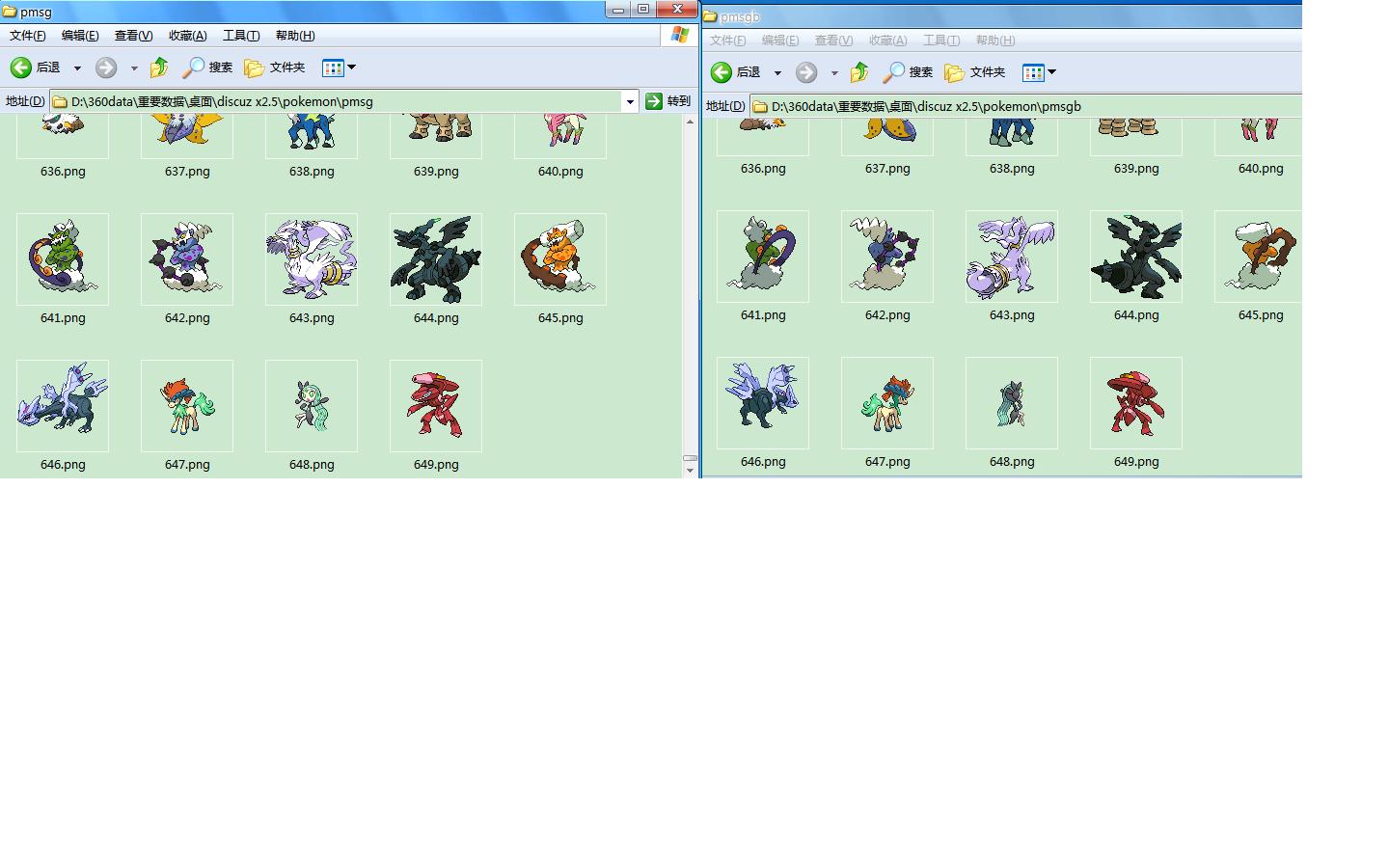The image size is (1389, 868).
Task: Click 636.png filename in pmsg window
Action: tap(63, 172)
